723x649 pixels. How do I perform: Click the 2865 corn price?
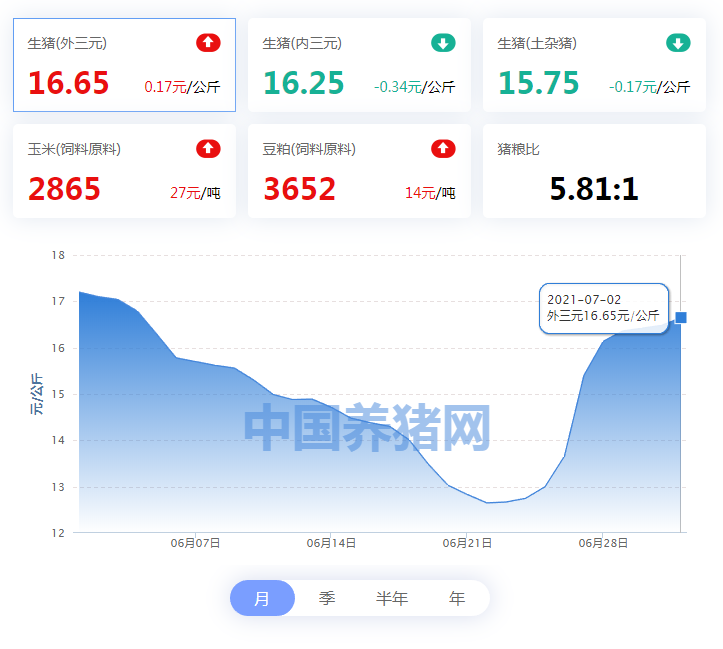(64, 189)
